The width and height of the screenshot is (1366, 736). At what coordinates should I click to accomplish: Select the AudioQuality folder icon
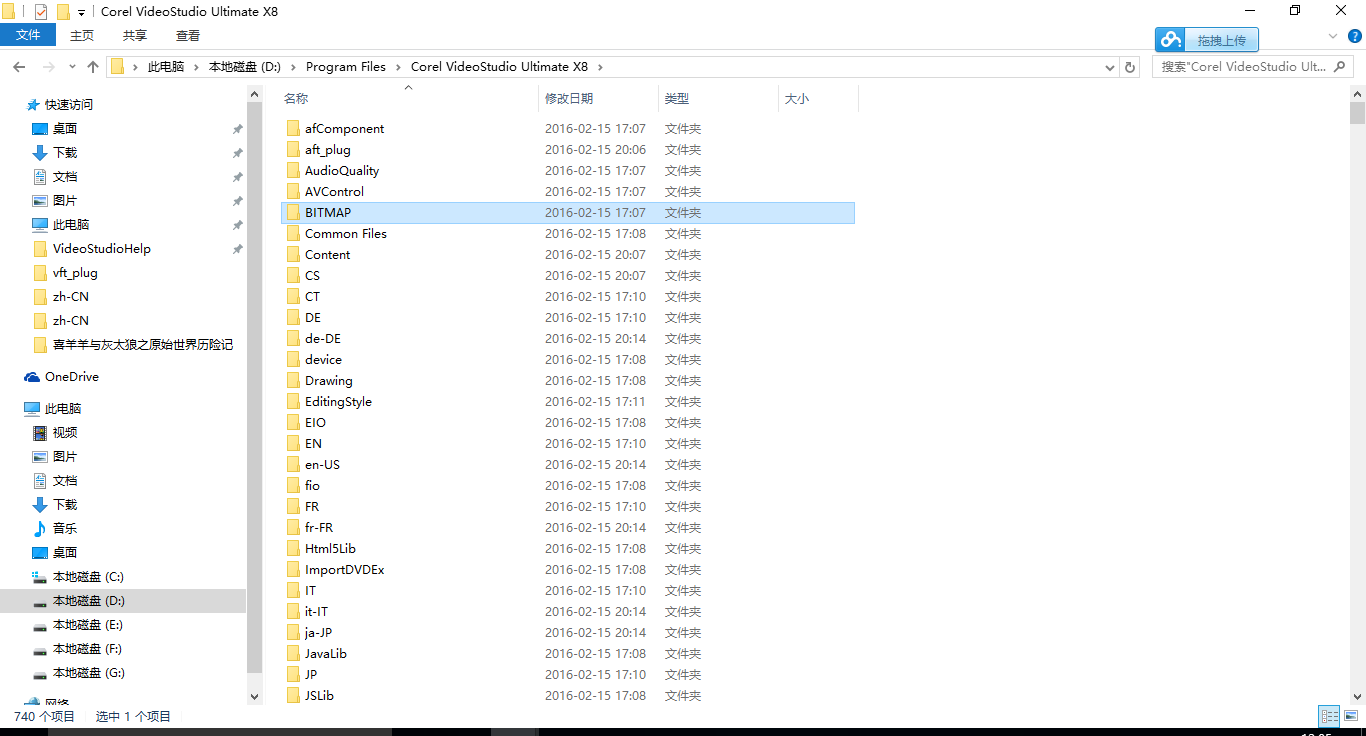(x=293, y=170)
